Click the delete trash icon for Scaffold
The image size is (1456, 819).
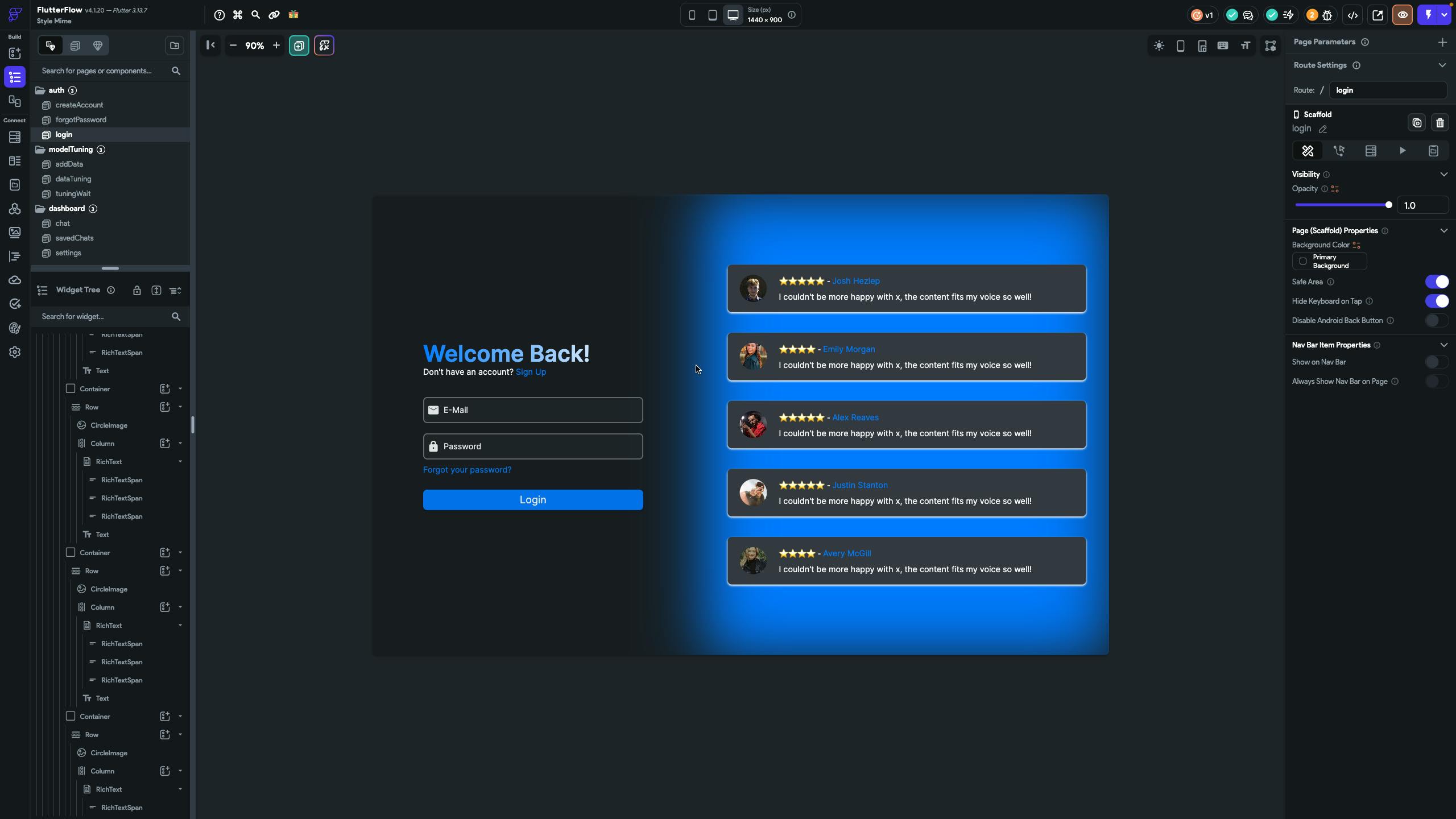coord(1440,123)
